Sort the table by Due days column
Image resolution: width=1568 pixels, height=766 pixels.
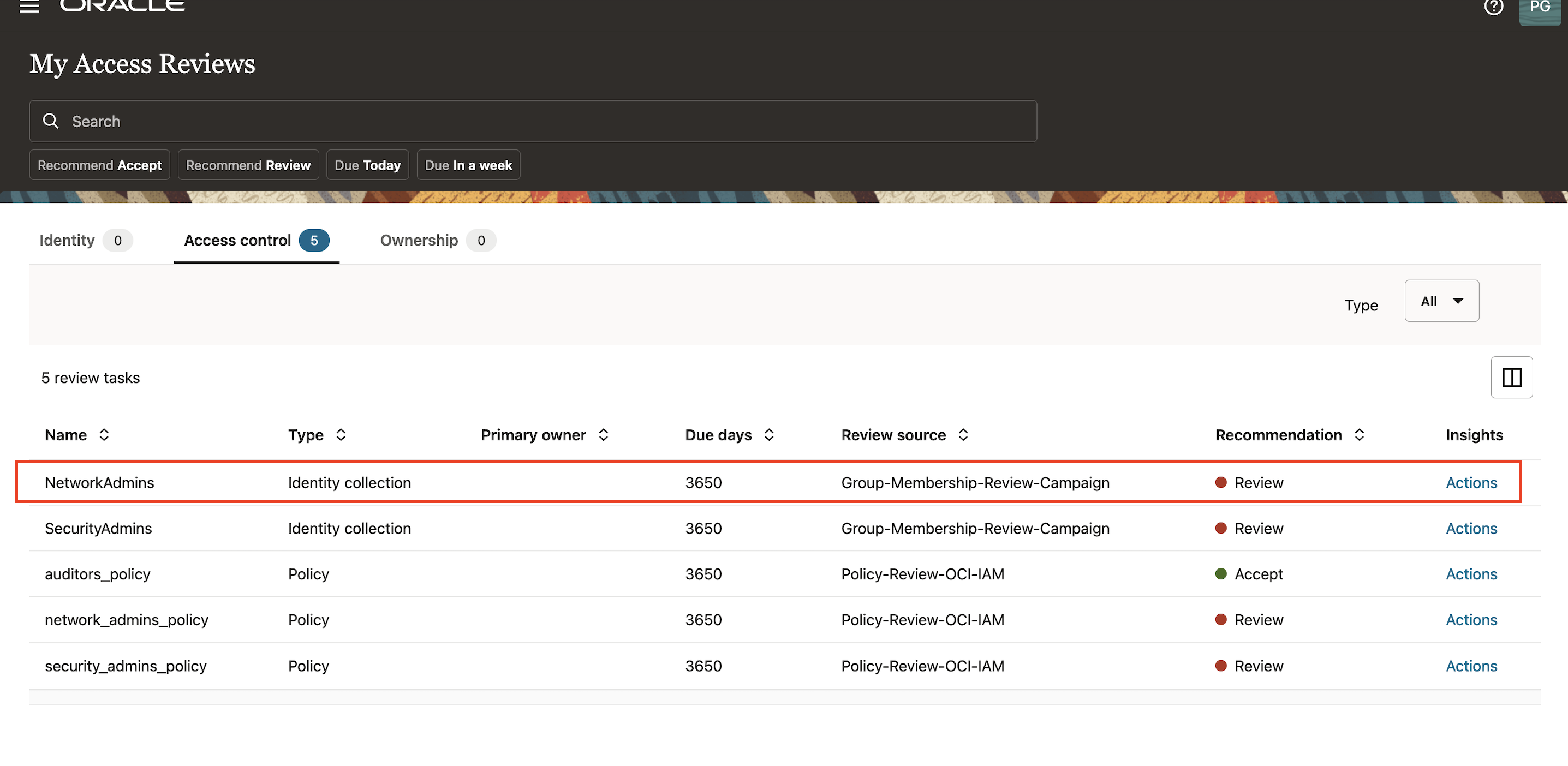pyautogui.click(x=769, y=434)
